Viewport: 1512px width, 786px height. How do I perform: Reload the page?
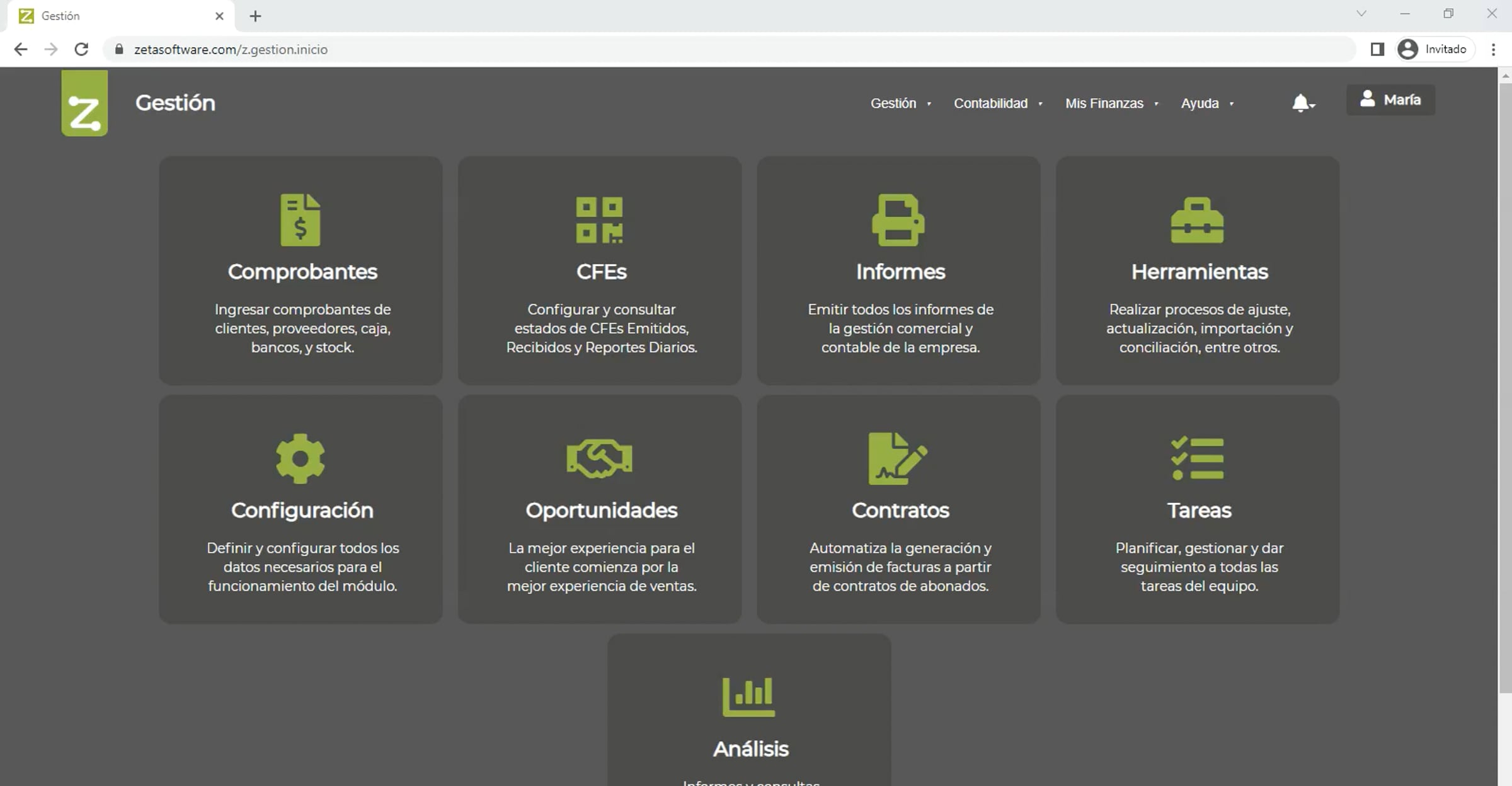(x=81, y=49)
